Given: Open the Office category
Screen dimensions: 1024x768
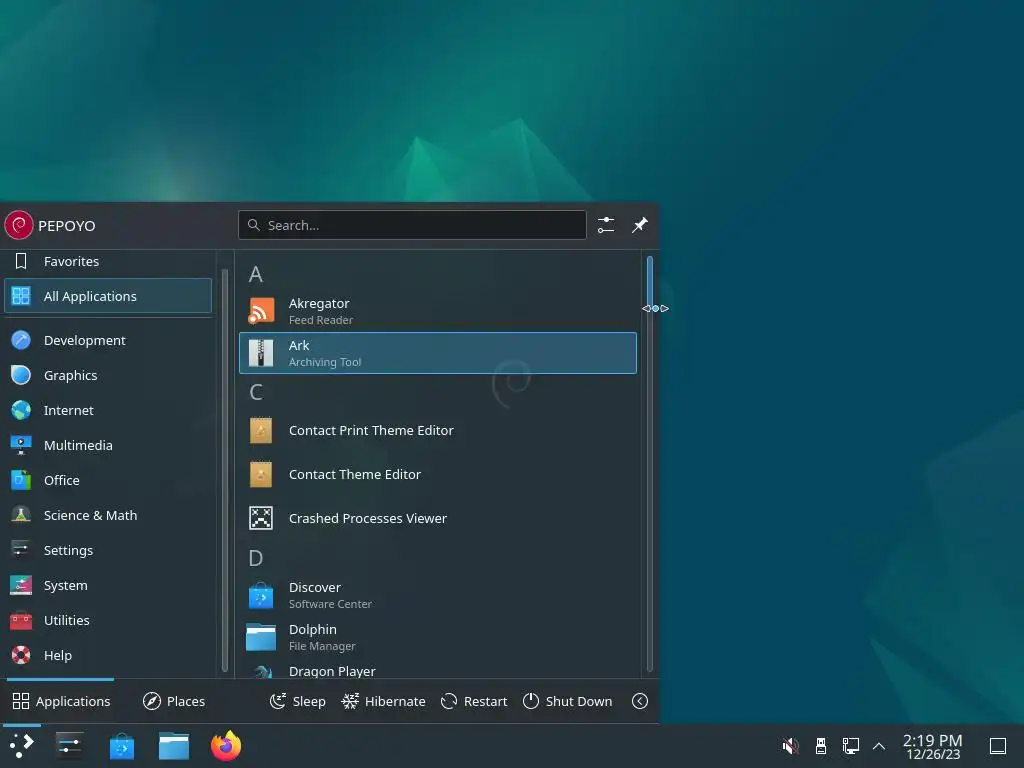Looking at the screenshot, I should coord(108,480).
